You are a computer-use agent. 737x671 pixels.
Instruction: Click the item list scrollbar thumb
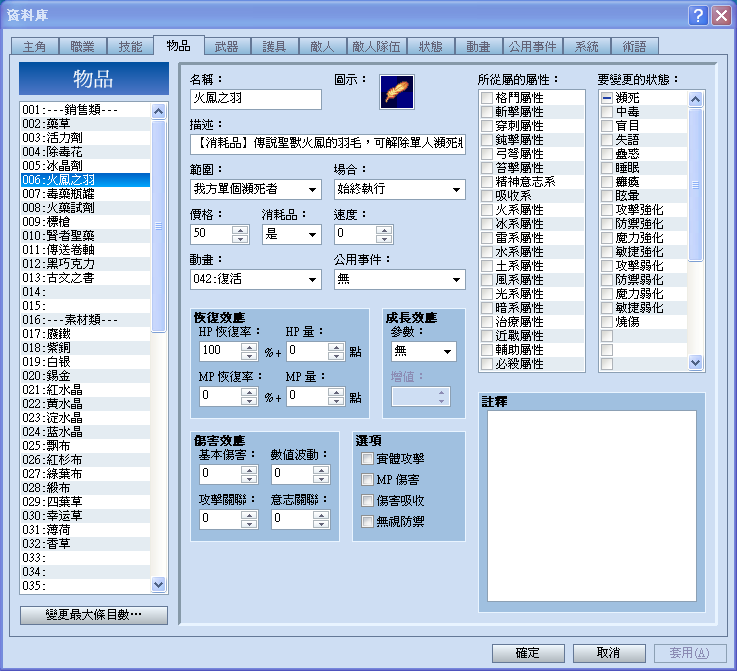tap(158, 226)
